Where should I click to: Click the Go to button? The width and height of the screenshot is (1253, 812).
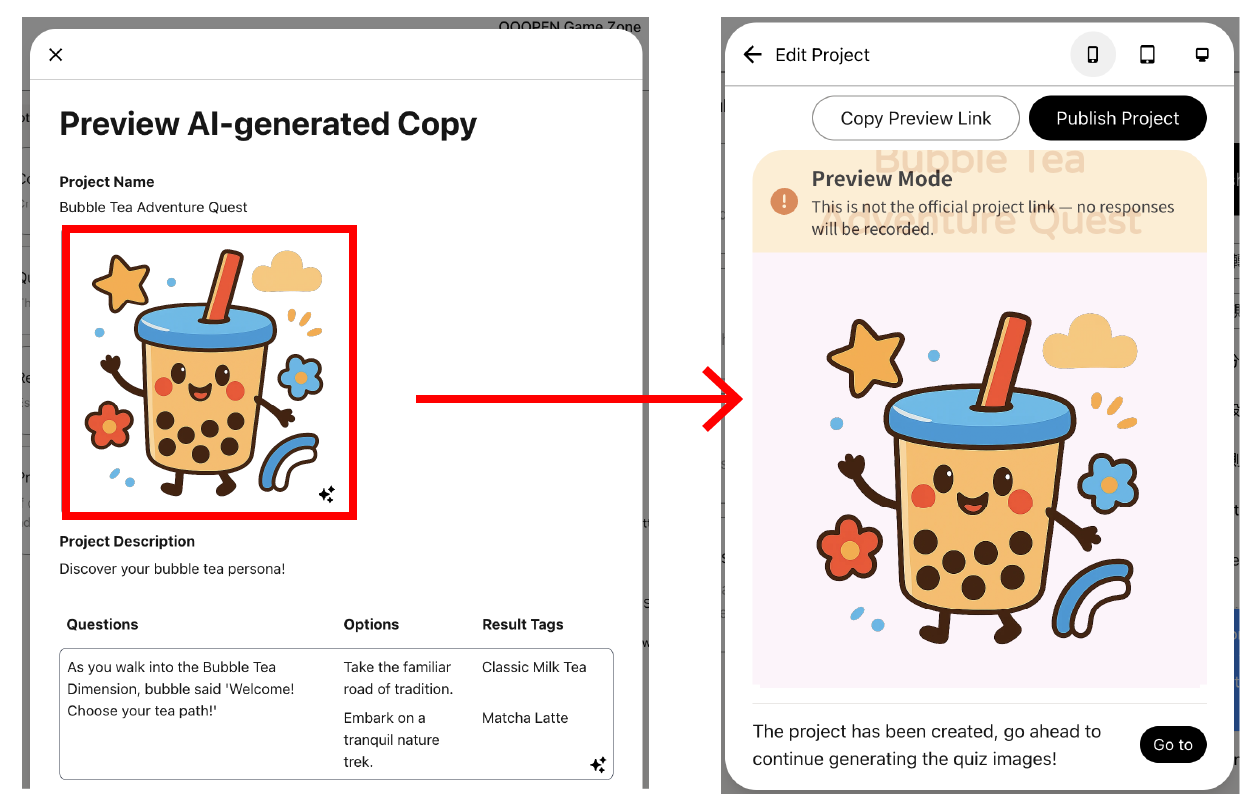(1173, 744)
